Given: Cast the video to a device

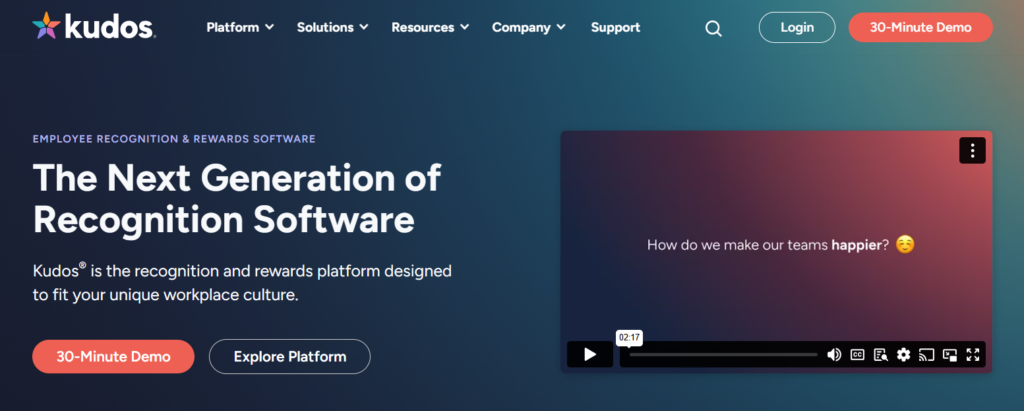Looking at the screenshot, I should (927, 354).
